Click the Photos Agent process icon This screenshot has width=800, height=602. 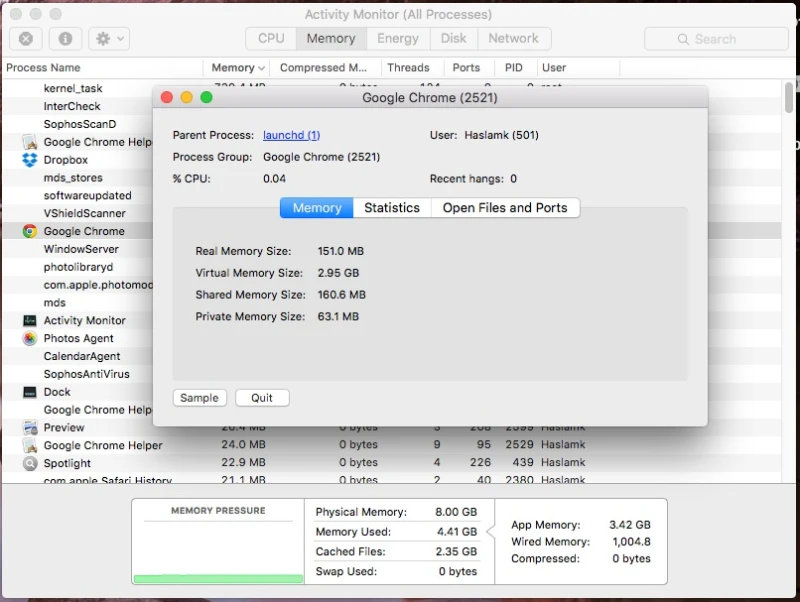(30, 338)
